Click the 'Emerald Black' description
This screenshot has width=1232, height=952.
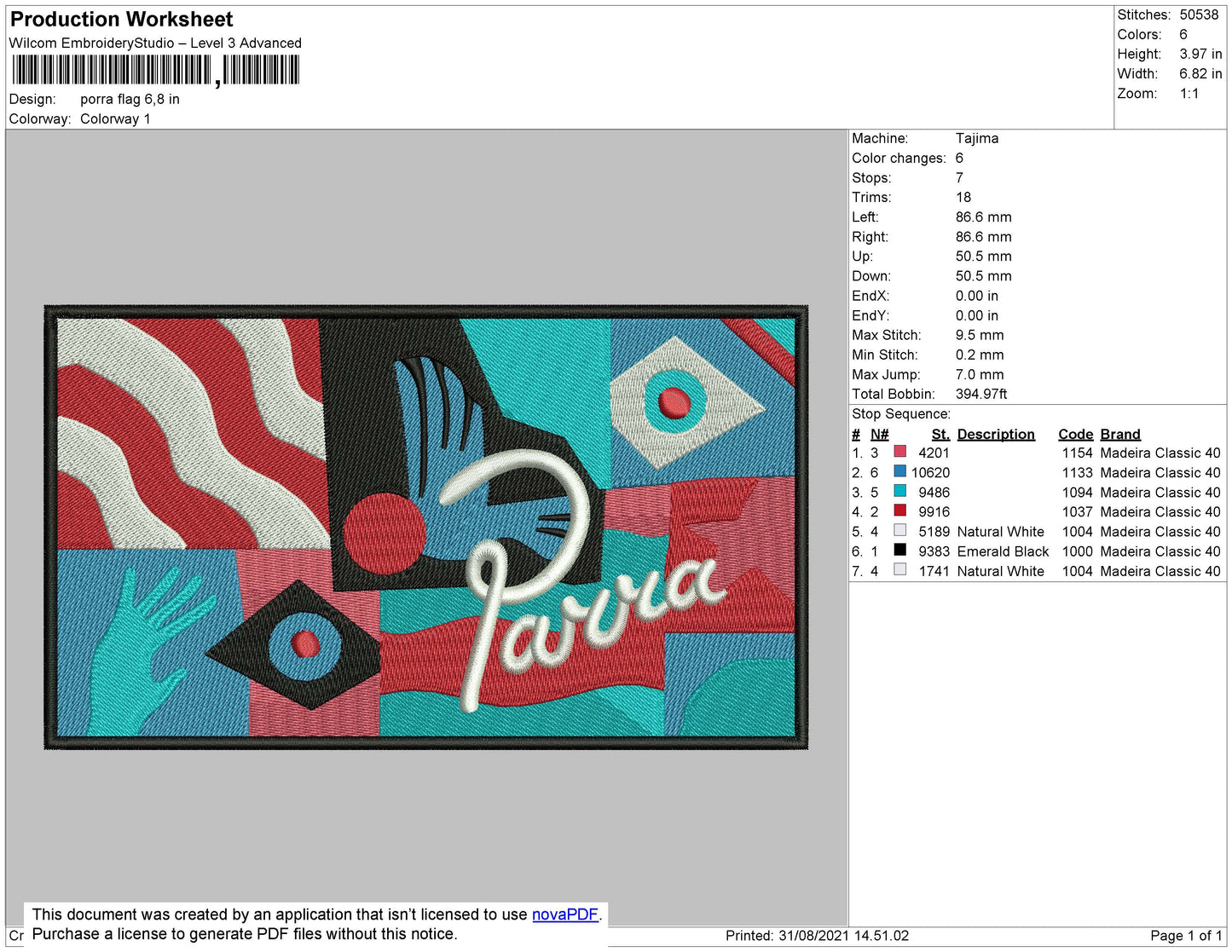[1003, 551]
